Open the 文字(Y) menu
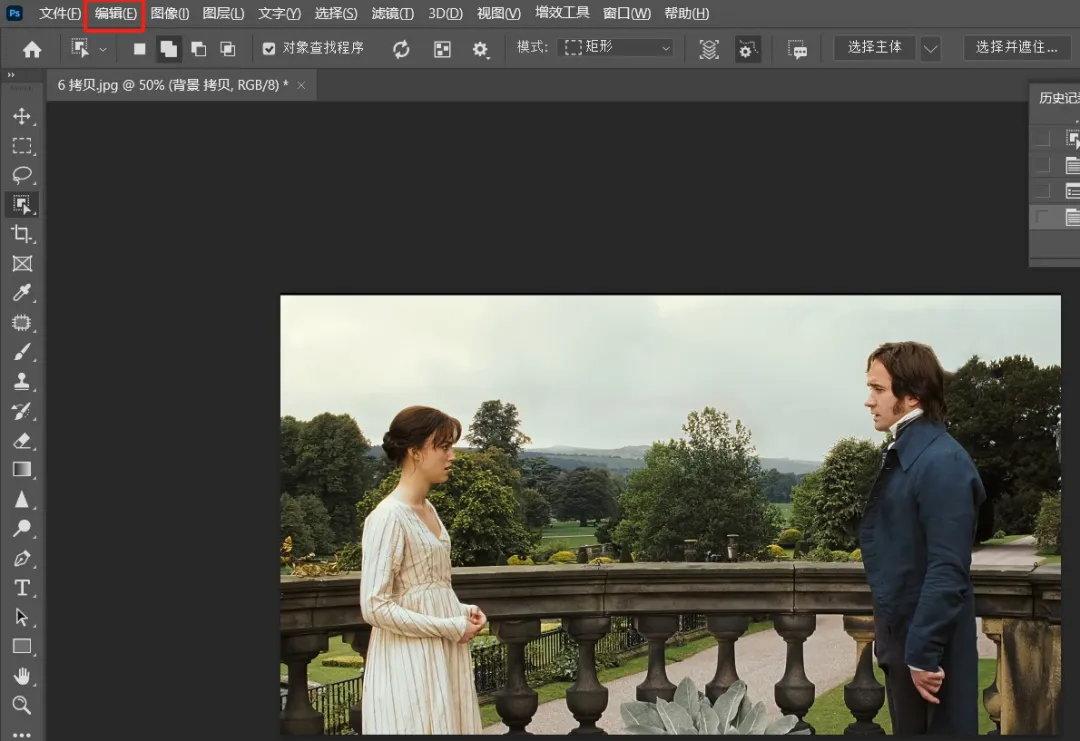The image size is (1080, 741). click(x=279, y=13)
